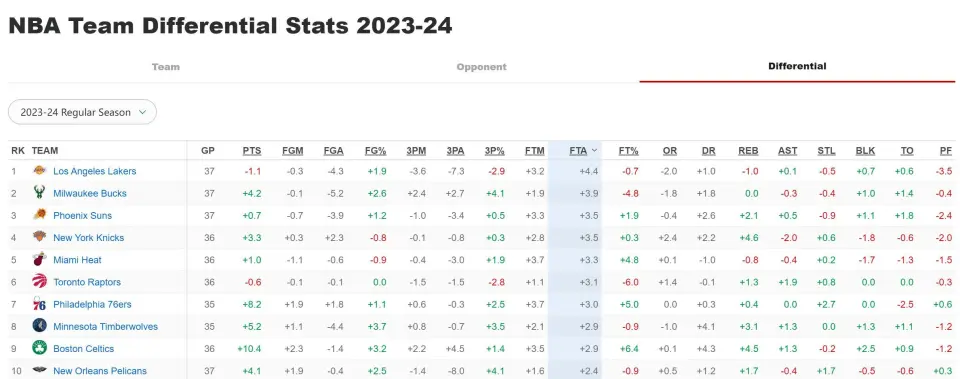Click the Miami Heat team logo
Viewport: 960px width, 379px height.
(39, 260)
